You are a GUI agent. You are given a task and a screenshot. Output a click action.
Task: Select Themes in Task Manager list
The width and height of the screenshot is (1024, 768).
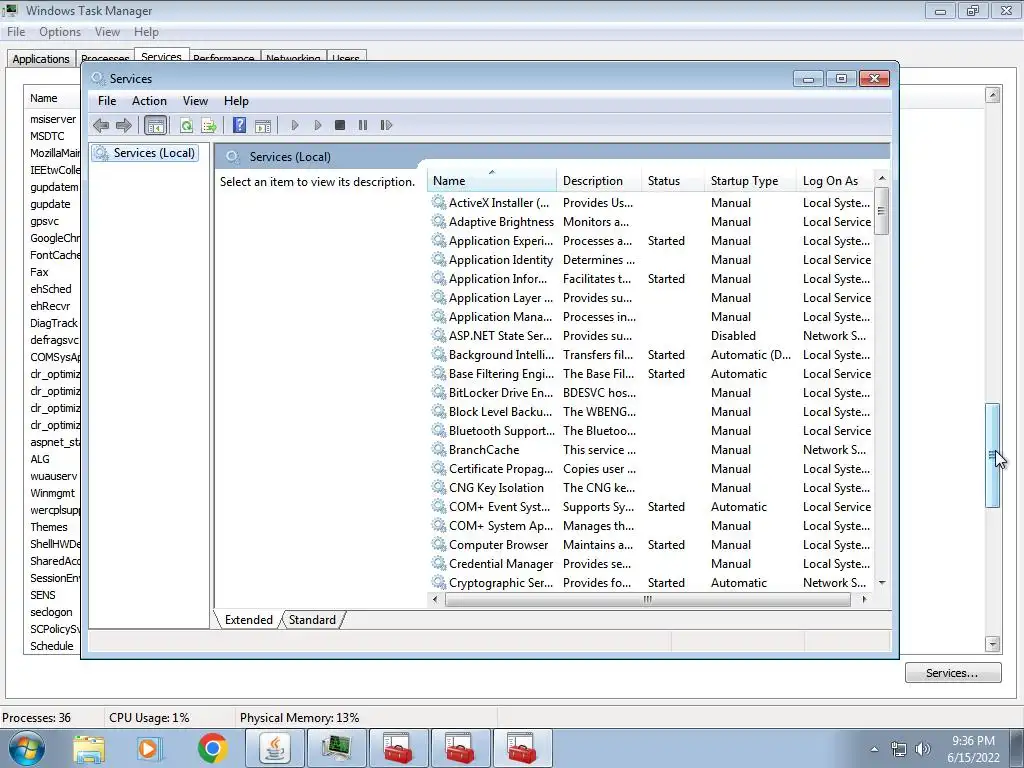[x=48, y=527]
